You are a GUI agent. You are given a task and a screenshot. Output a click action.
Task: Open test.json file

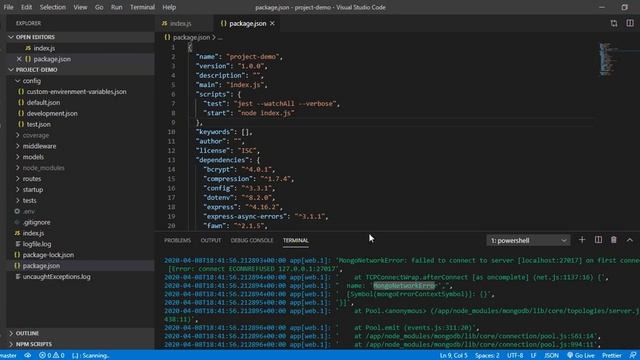[x=38, y=124]
